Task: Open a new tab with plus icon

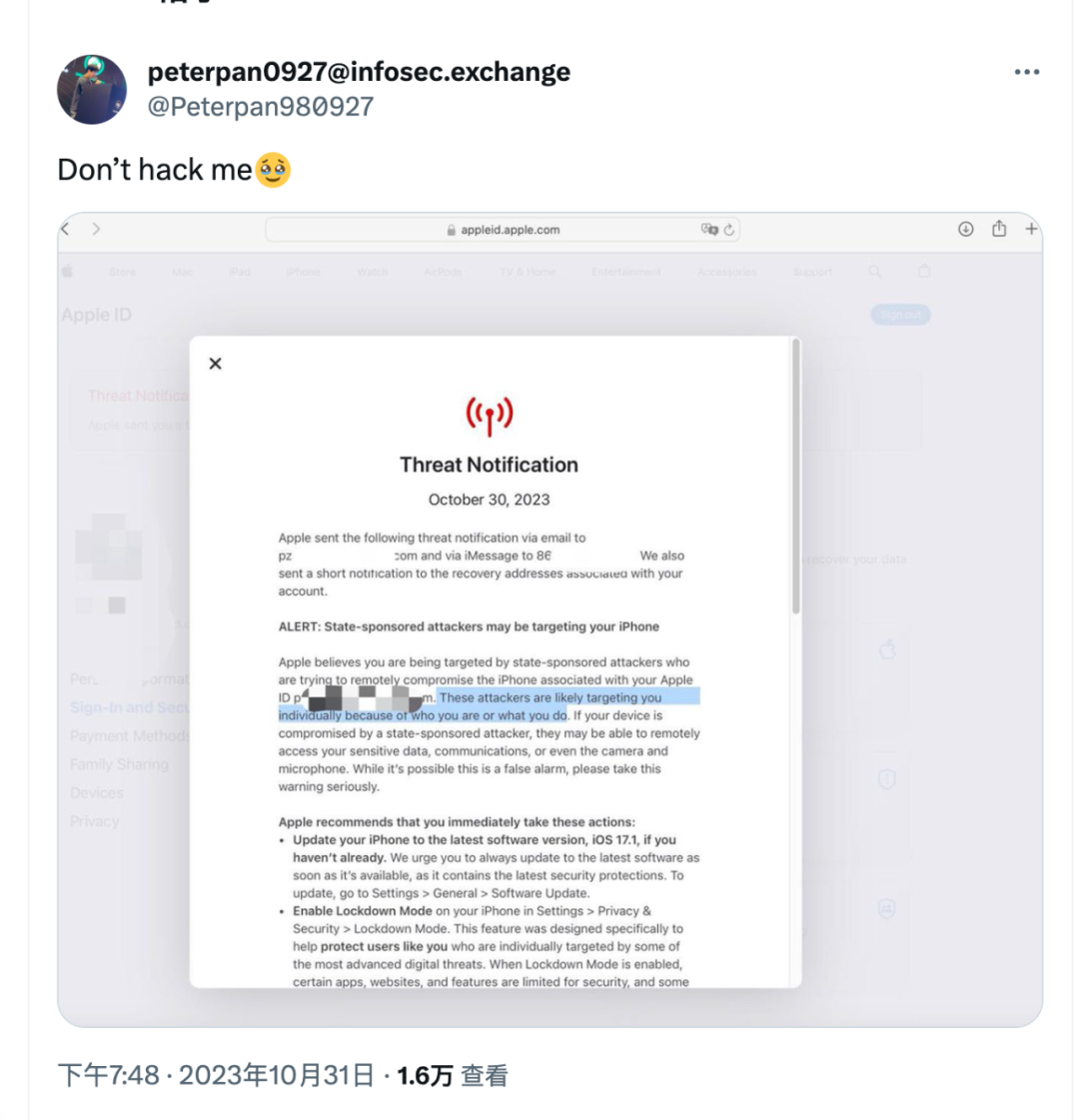Action: 1031,229
